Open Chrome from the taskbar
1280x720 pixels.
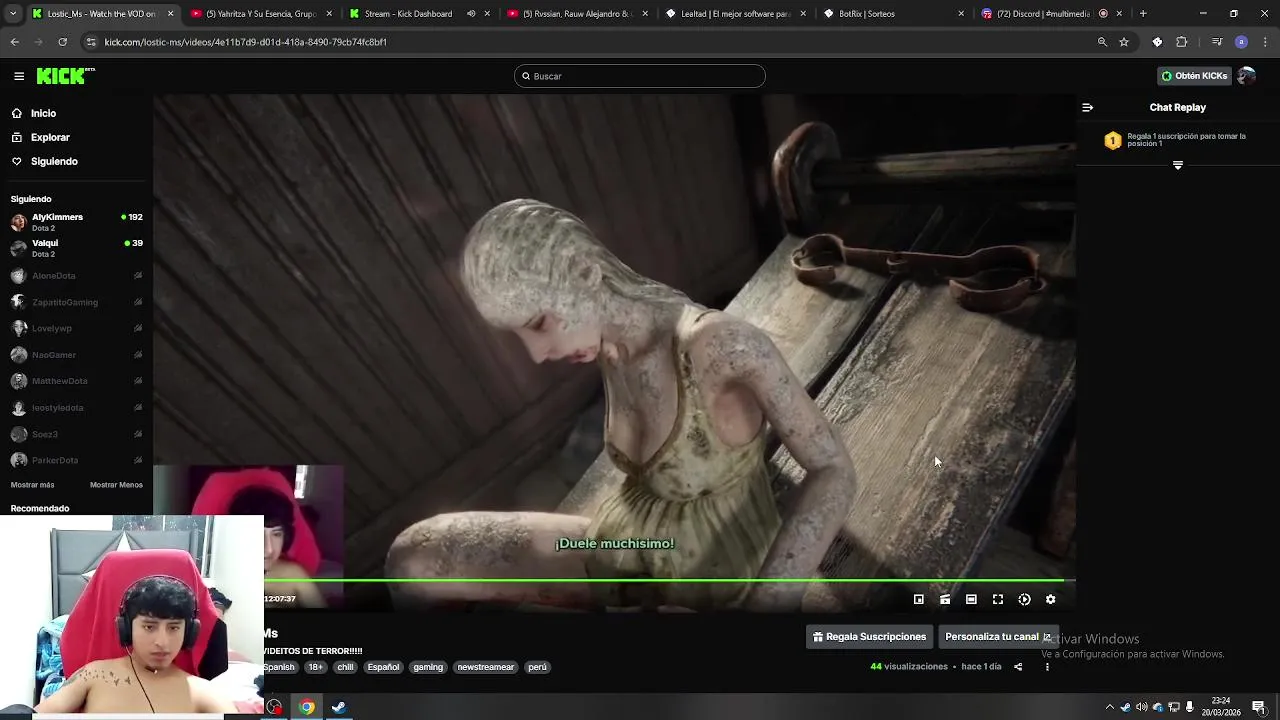pos(306,707)
